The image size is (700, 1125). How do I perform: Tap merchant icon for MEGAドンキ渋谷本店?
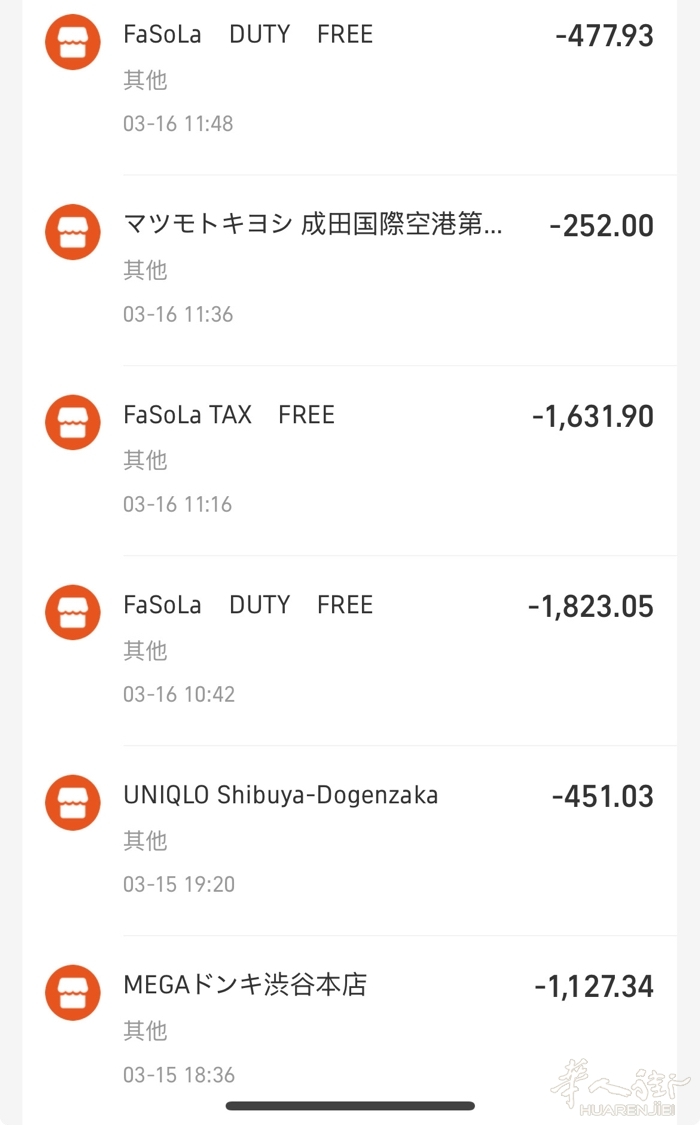tap(73, 992)
